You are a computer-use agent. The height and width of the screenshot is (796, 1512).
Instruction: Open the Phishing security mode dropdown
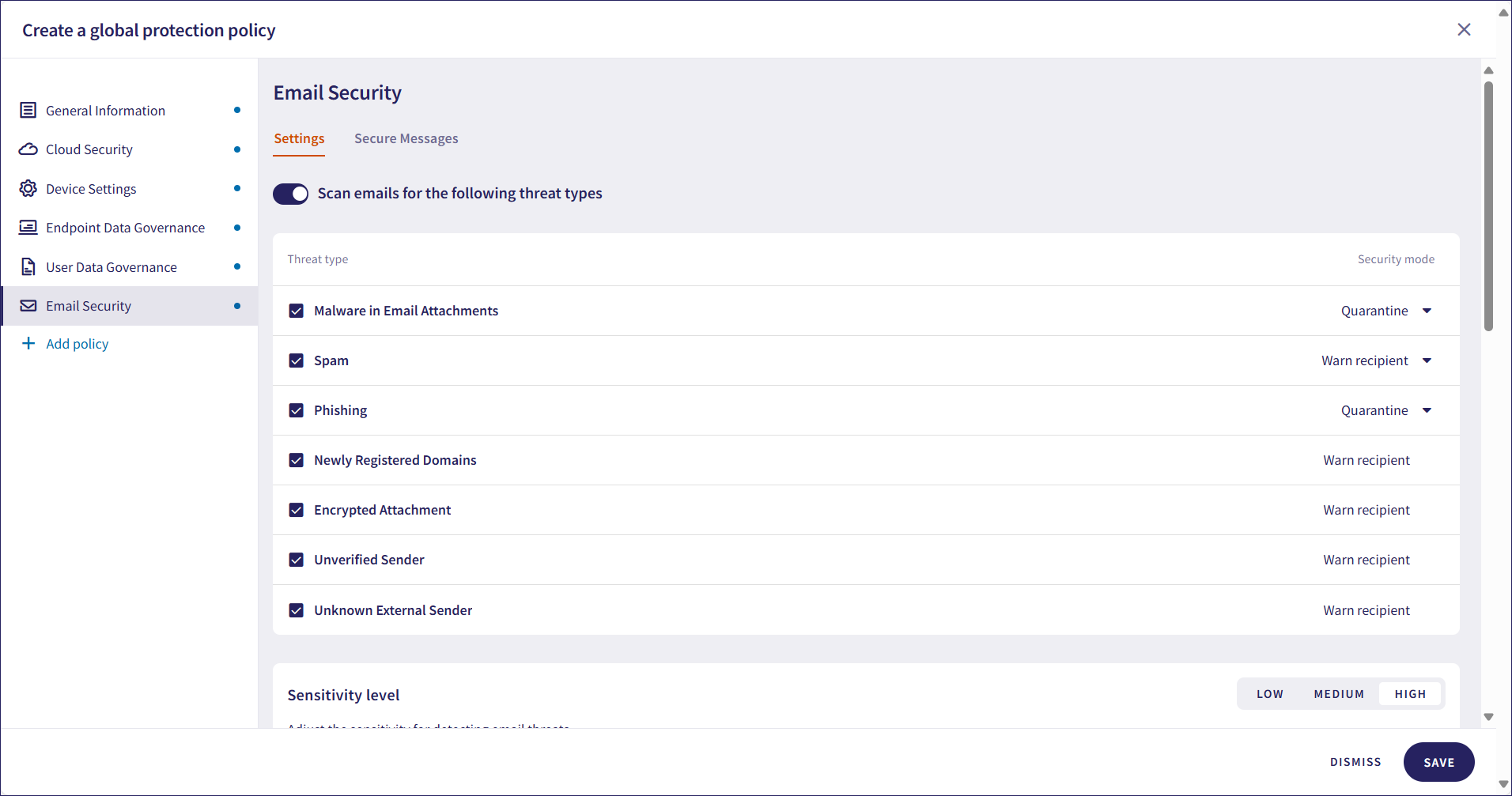click(1427, 411)
